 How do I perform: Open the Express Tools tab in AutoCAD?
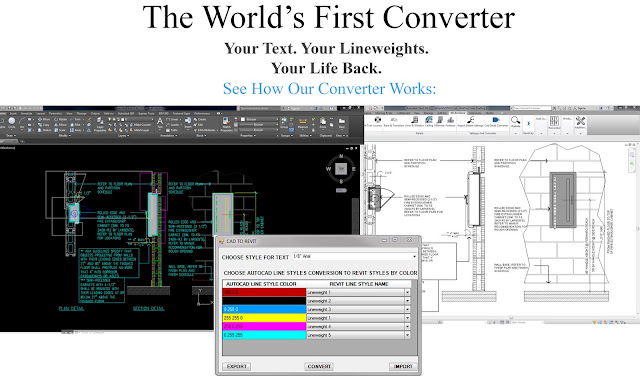[x=146, y=113]
